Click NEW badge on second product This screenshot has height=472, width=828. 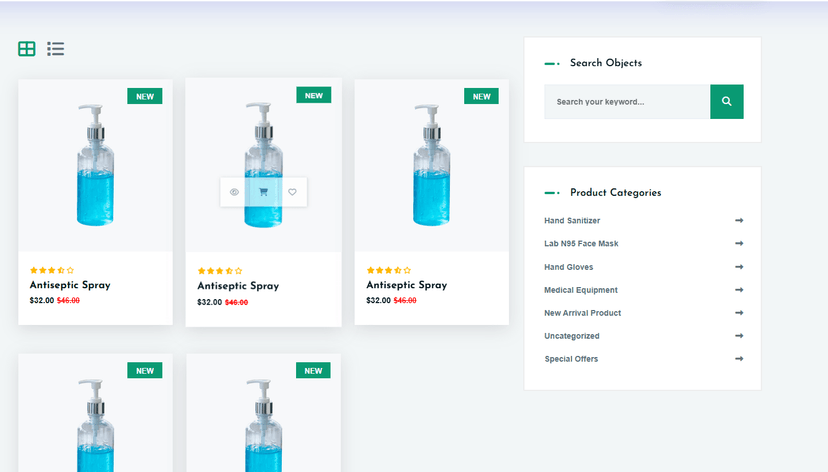point(314,96)
